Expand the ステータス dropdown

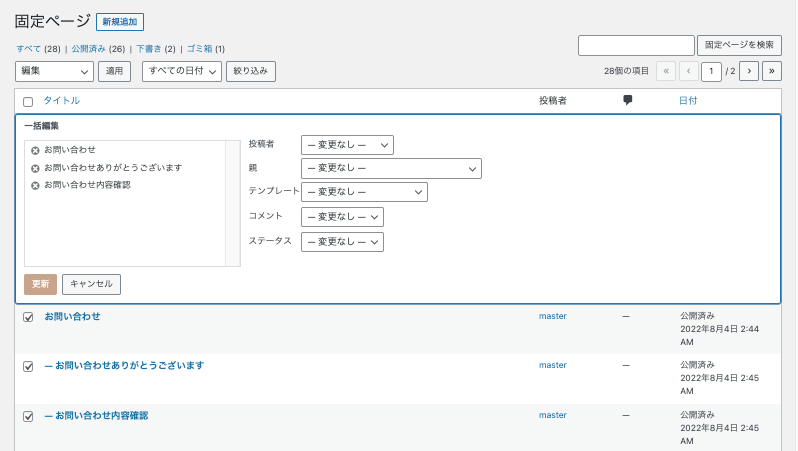pyautogui.click(x=342, y=242)
